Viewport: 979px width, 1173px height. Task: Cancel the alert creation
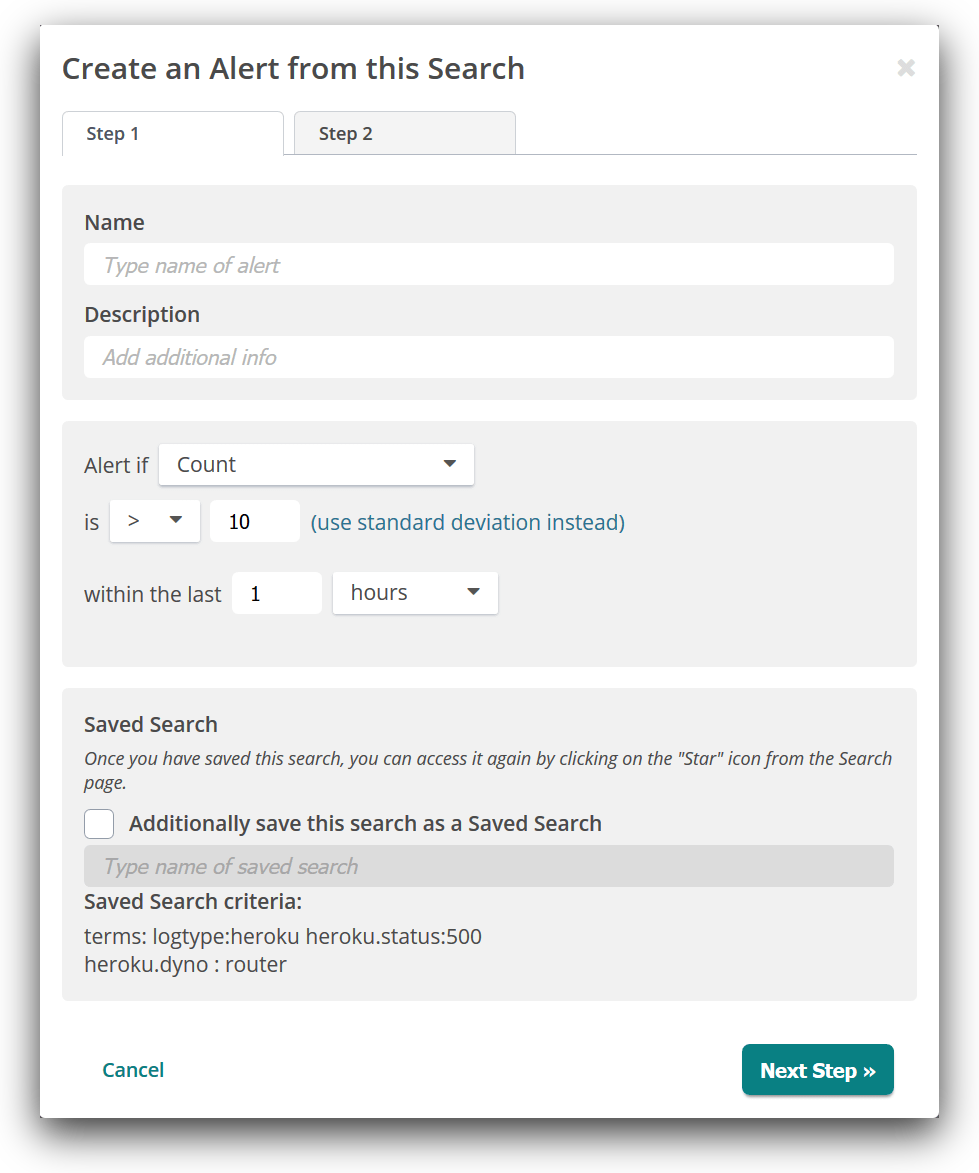133,1070
